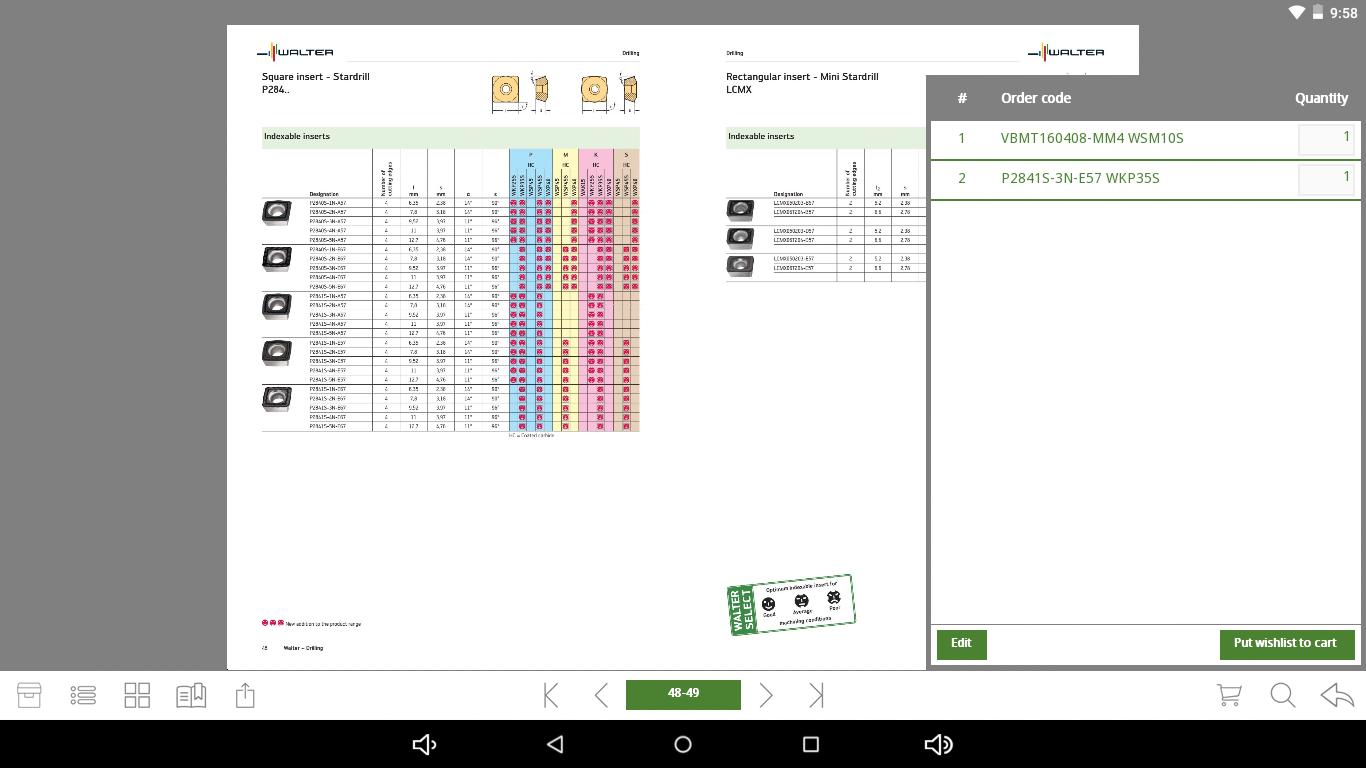Jump to the last page

click(816, 695)
